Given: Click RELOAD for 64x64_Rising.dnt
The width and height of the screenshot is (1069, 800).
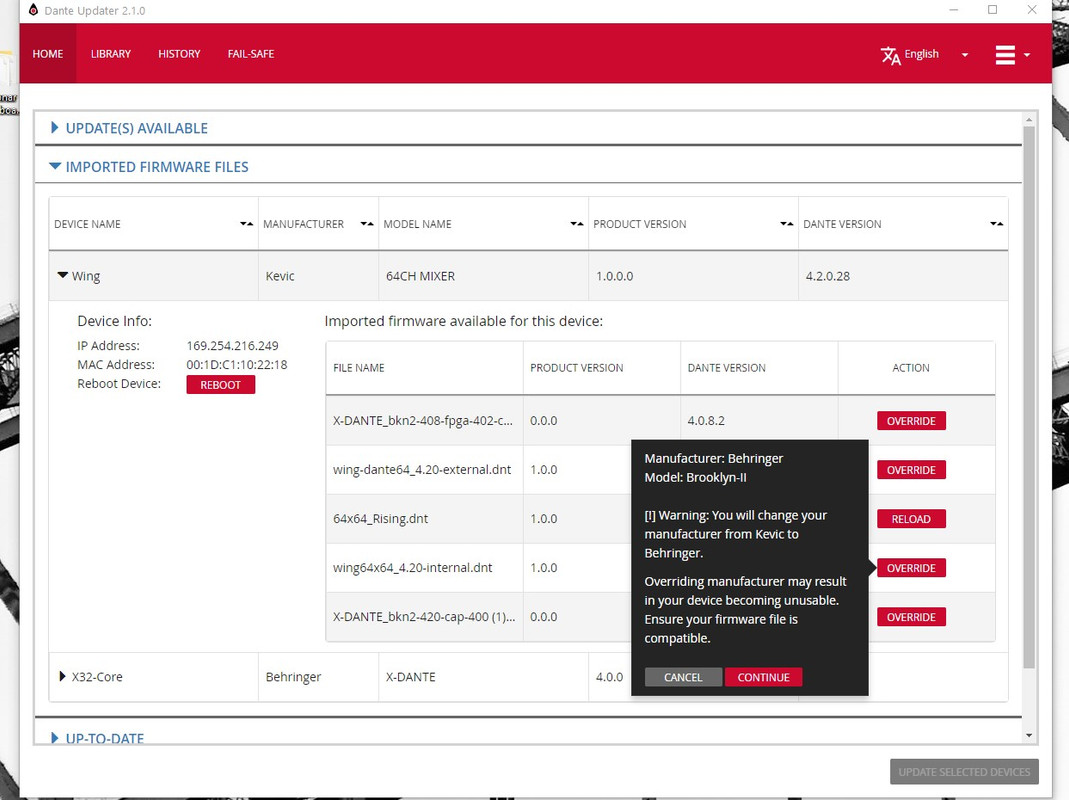Looking at the screenshot, I should (x=911, y=519).
